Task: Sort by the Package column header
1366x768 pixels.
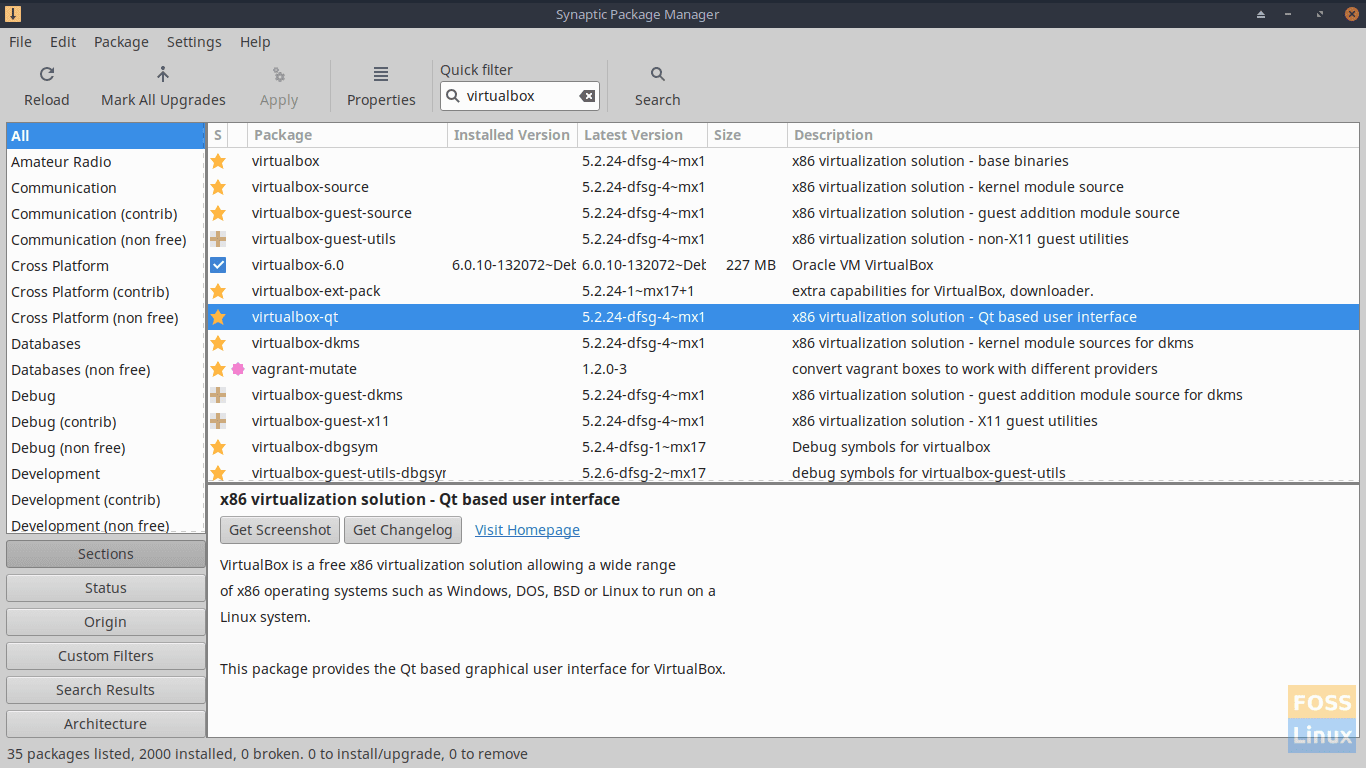Action: point(348,135)
